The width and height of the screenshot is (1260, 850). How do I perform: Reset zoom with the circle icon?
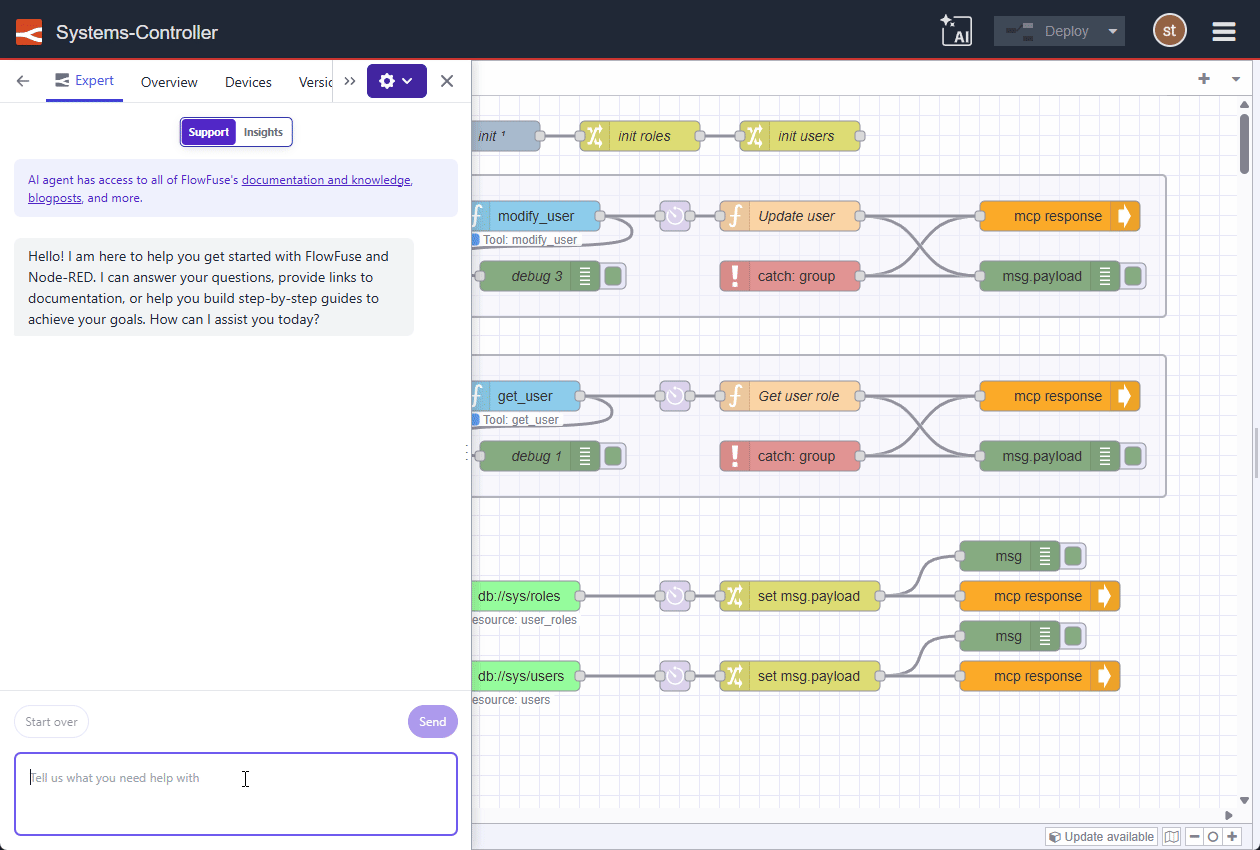1212,836
